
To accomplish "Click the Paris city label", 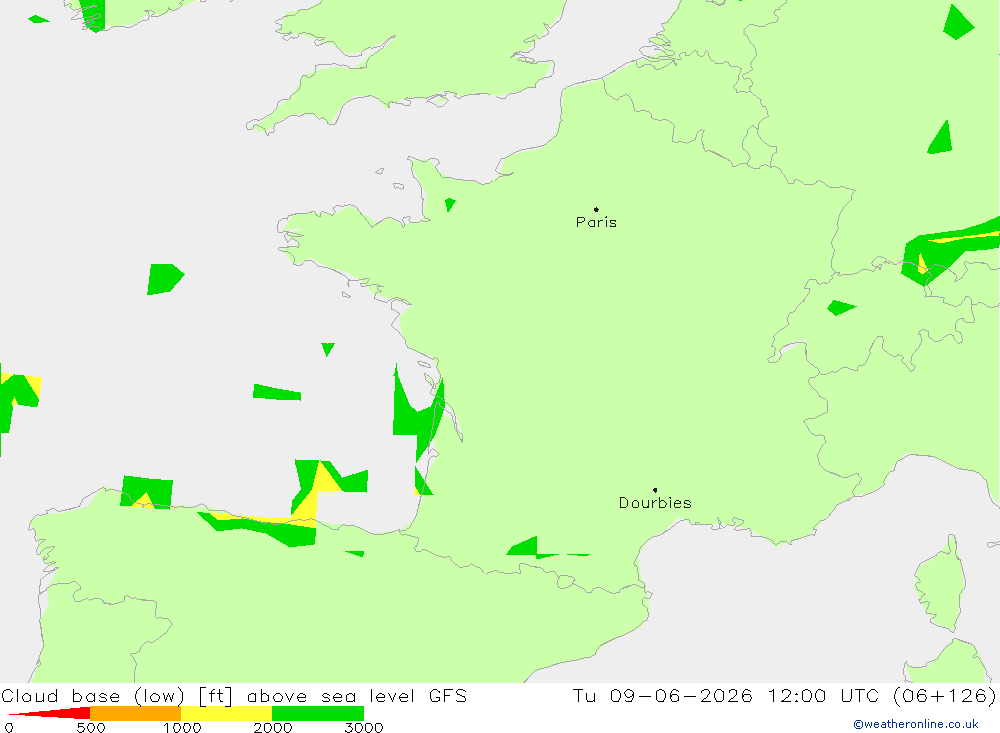I will [596, 222].
